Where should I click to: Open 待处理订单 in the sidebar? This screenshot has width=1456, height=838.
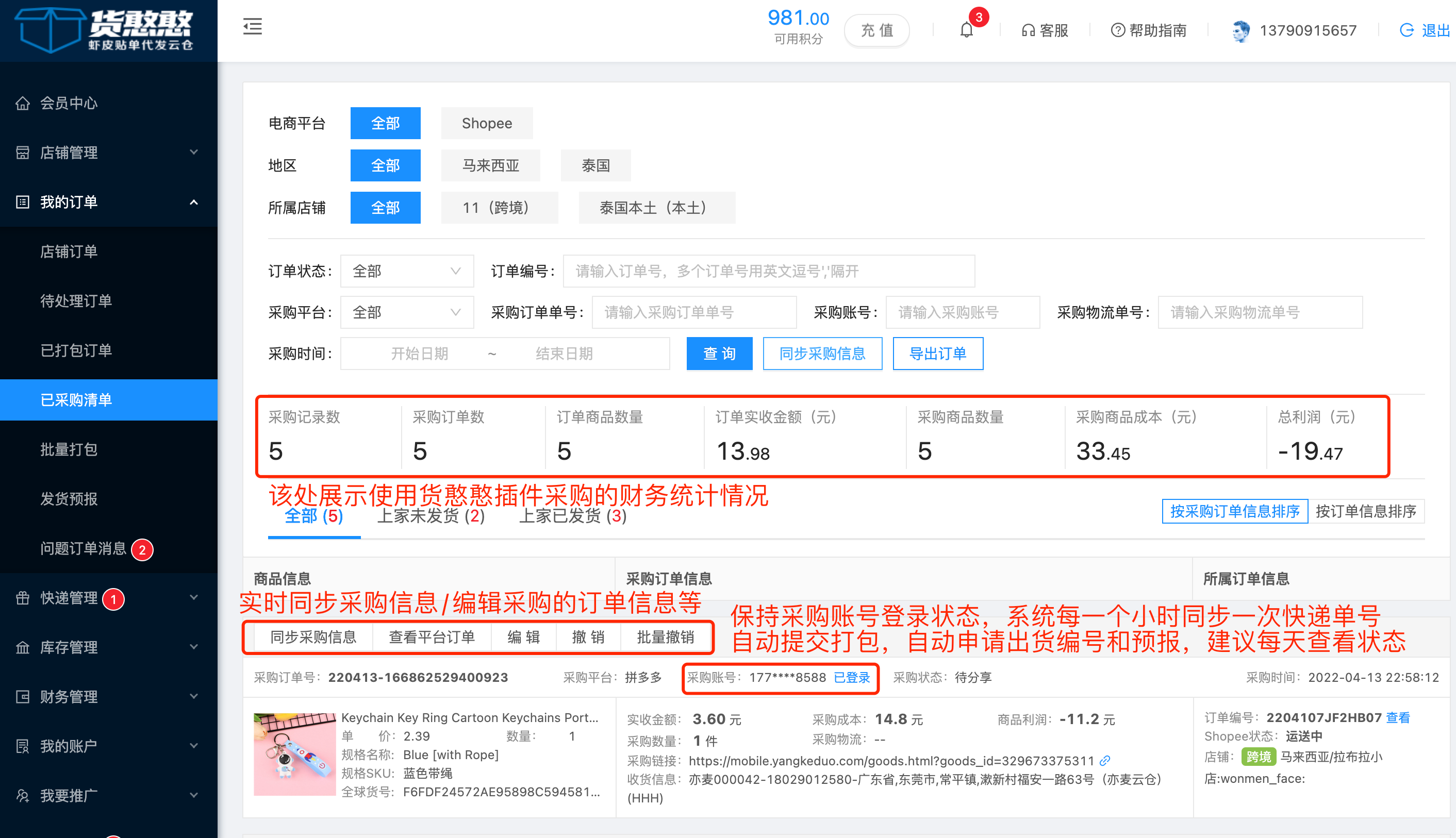[76, 301]
